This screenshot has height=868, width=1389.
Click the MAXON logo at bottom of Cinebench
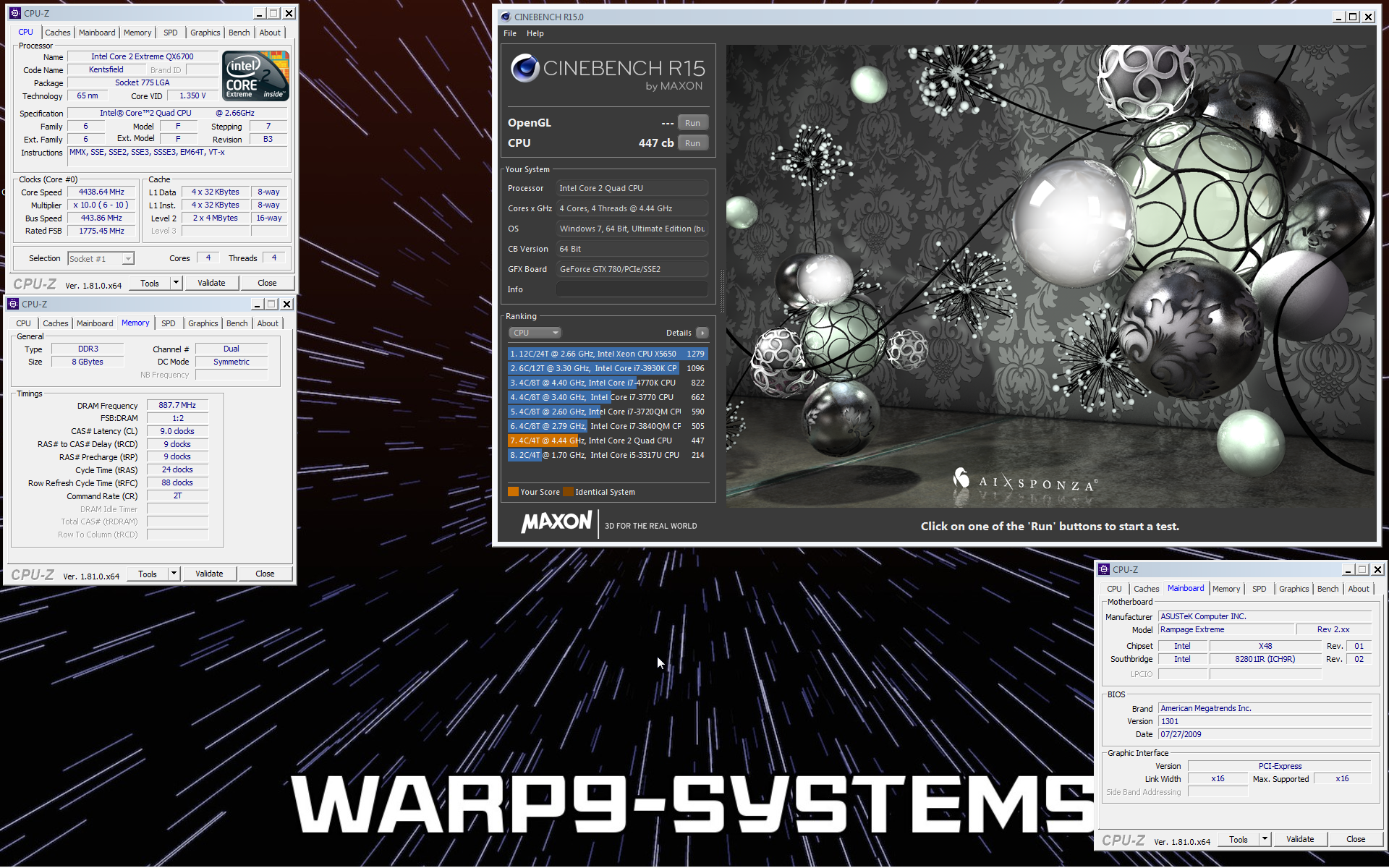(x=556, y=522)
